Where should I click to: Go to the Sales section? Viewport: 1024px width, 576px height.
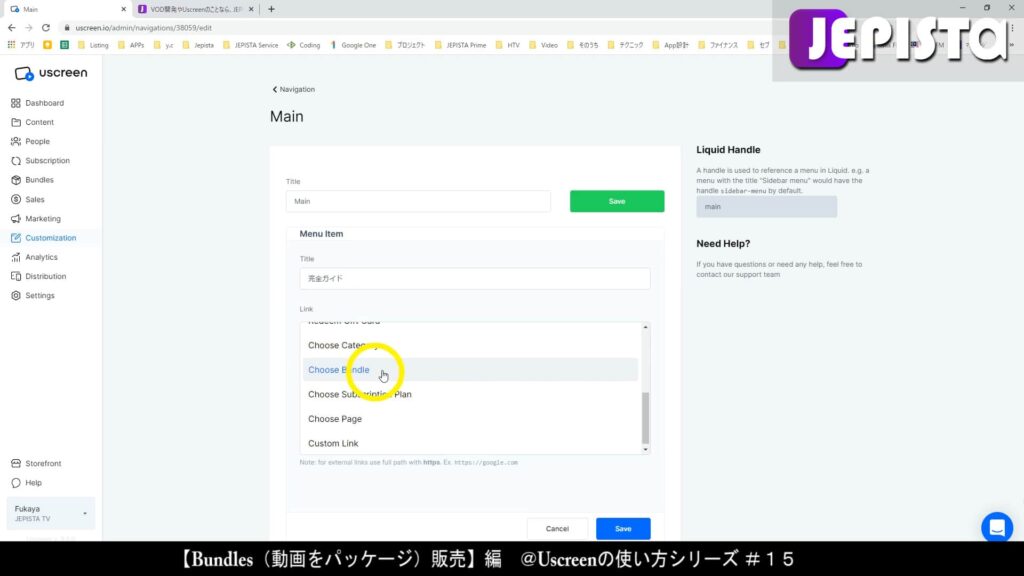coord(35,199)
